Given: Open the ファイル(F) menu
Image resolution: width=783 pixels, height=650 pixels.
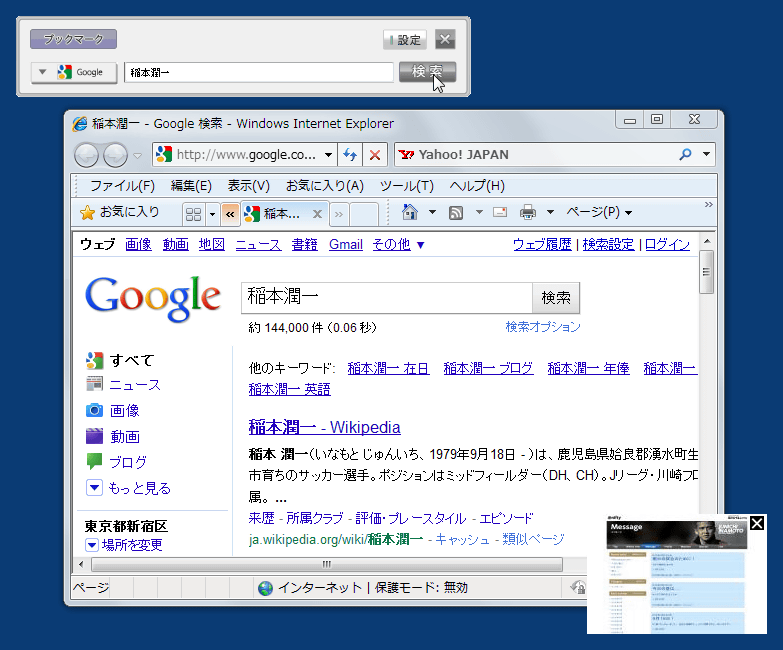Looking at the screenshot, I should 122,186.
